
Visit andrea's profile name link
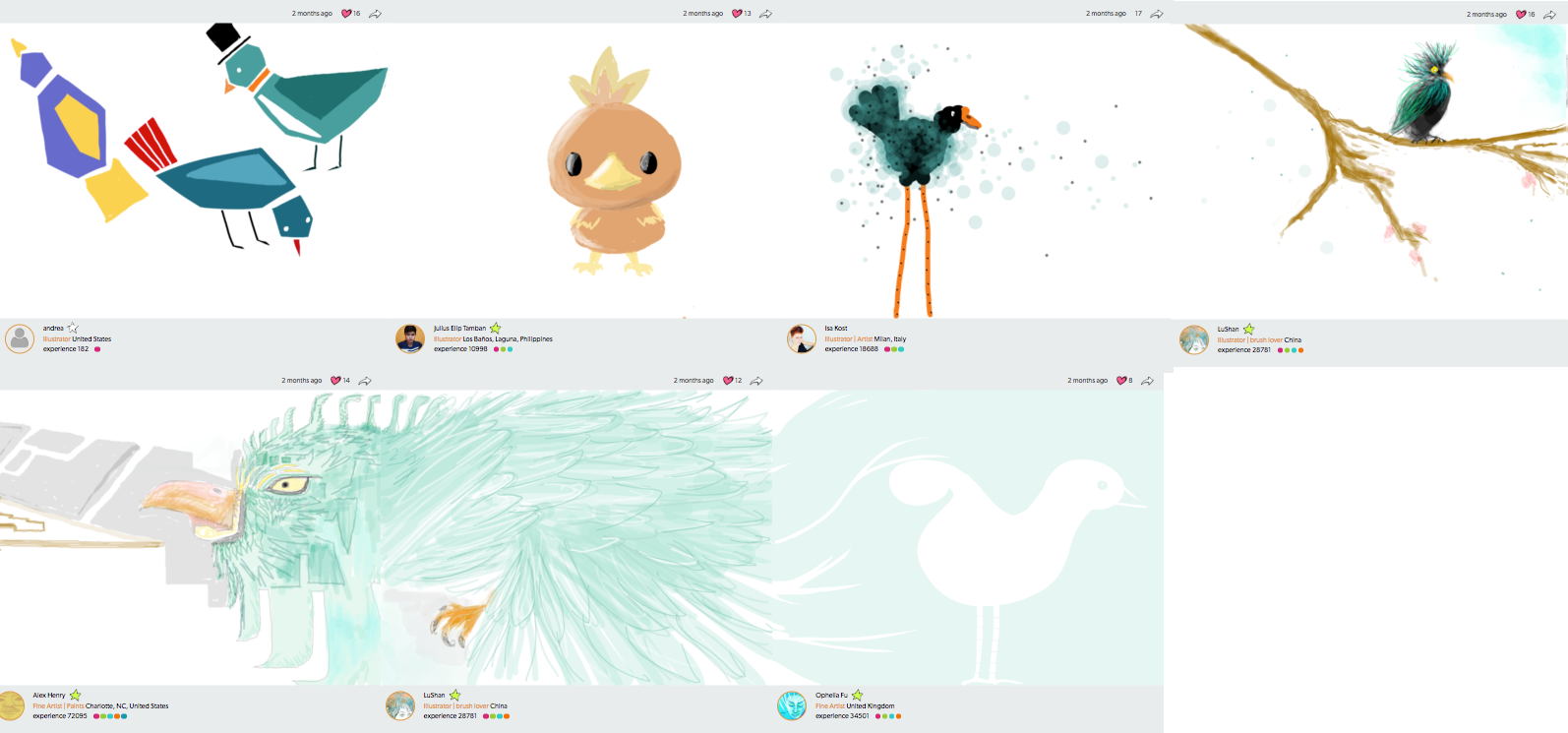coord(53,329)
